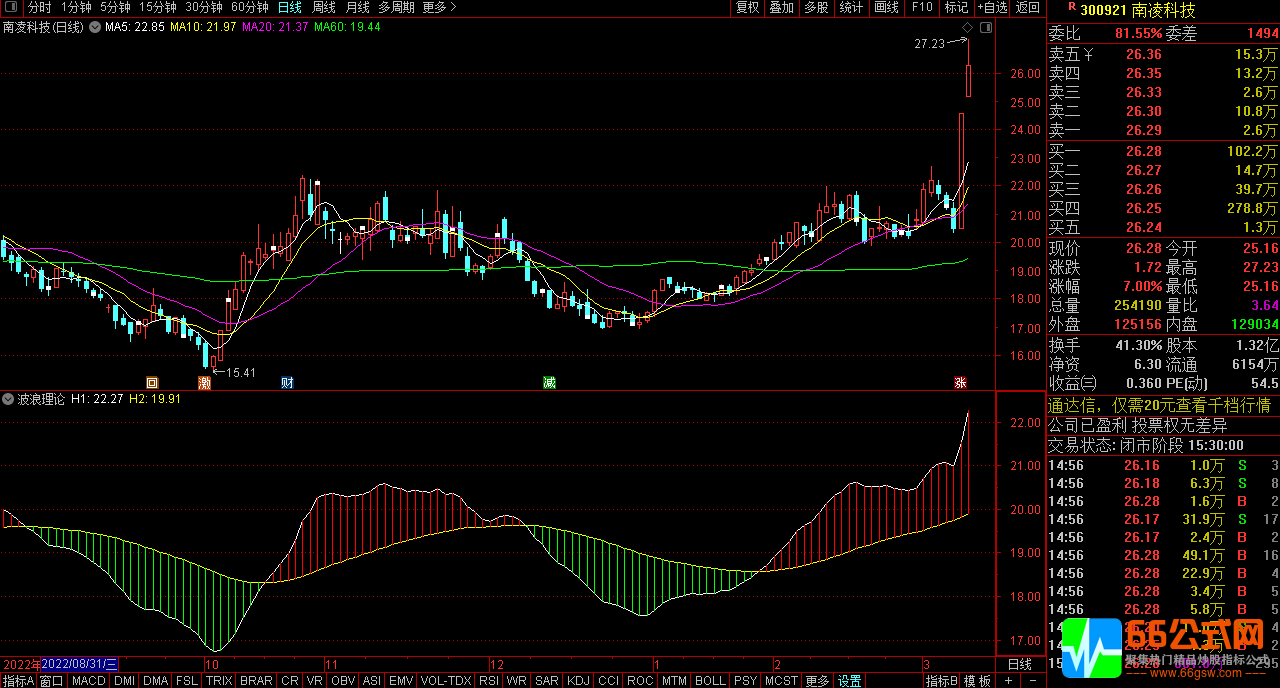
Task: Select the MTM indicator tab
Action: 674,681
